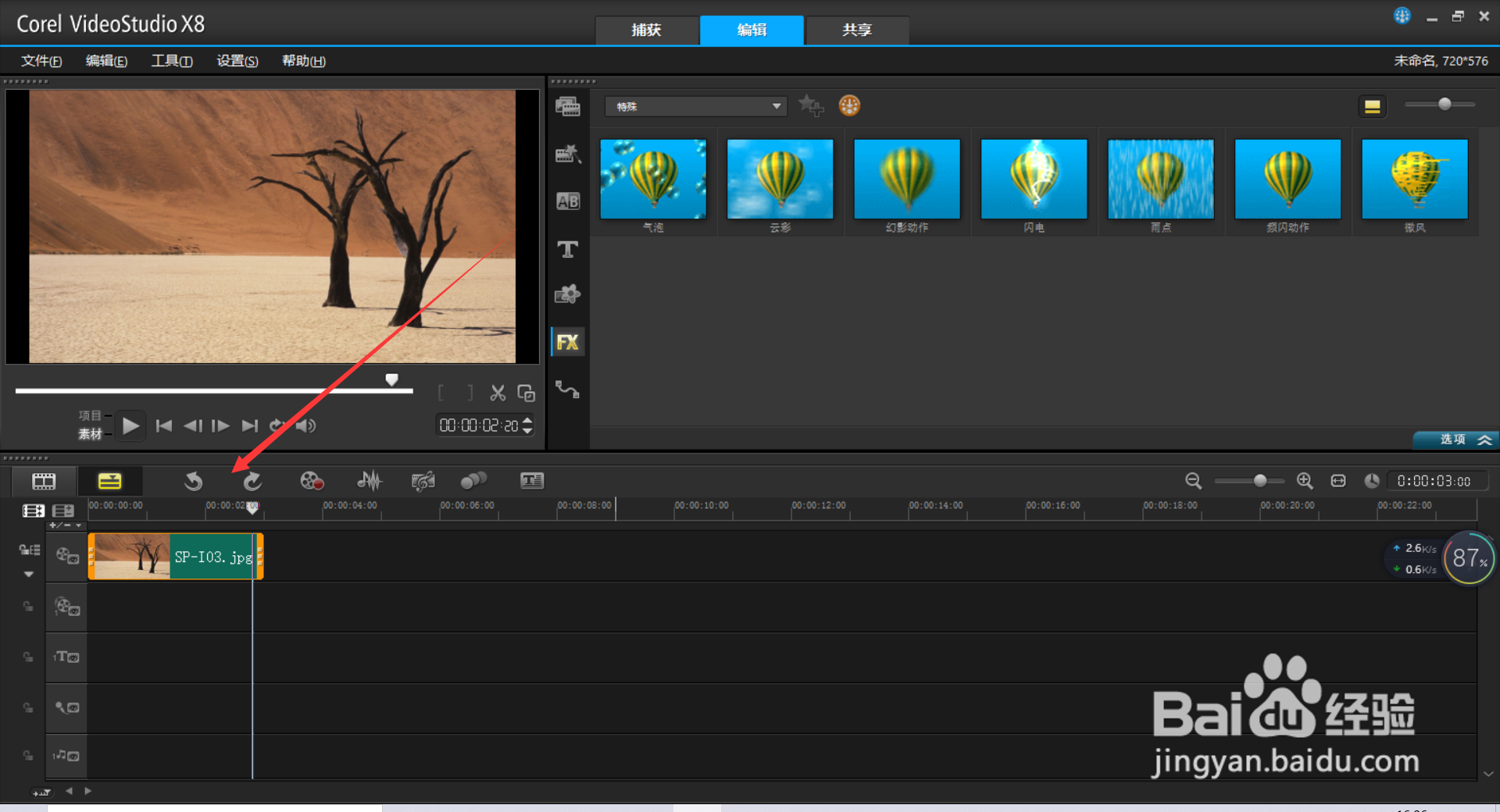Screen dimensions: 1500x812
Task: Increase preview timecode with up arrow
Action: click(527, 420)
